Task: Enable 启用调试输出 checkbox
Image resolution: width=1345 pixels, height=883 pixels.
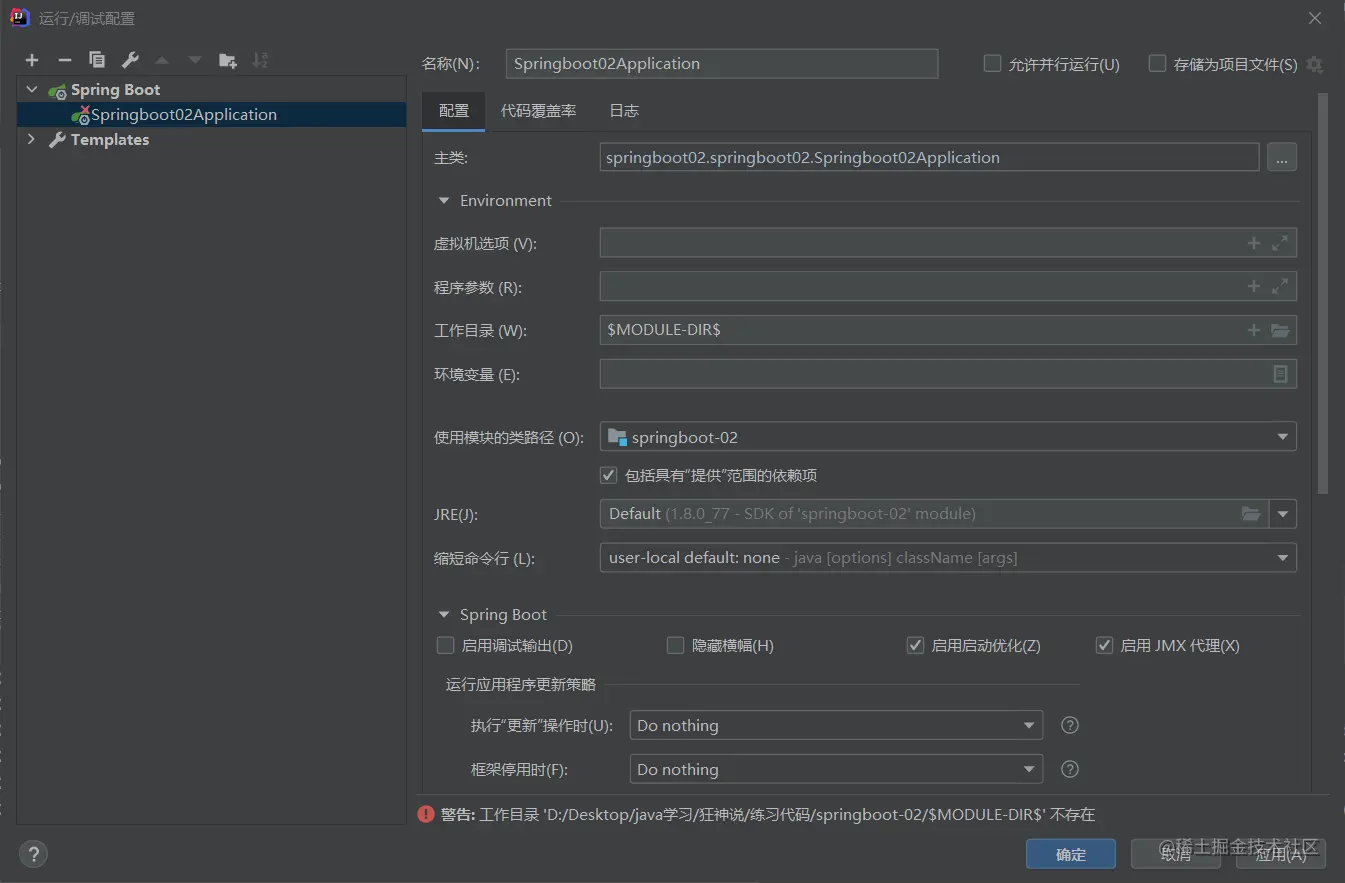Action: (x=446, y=645)
